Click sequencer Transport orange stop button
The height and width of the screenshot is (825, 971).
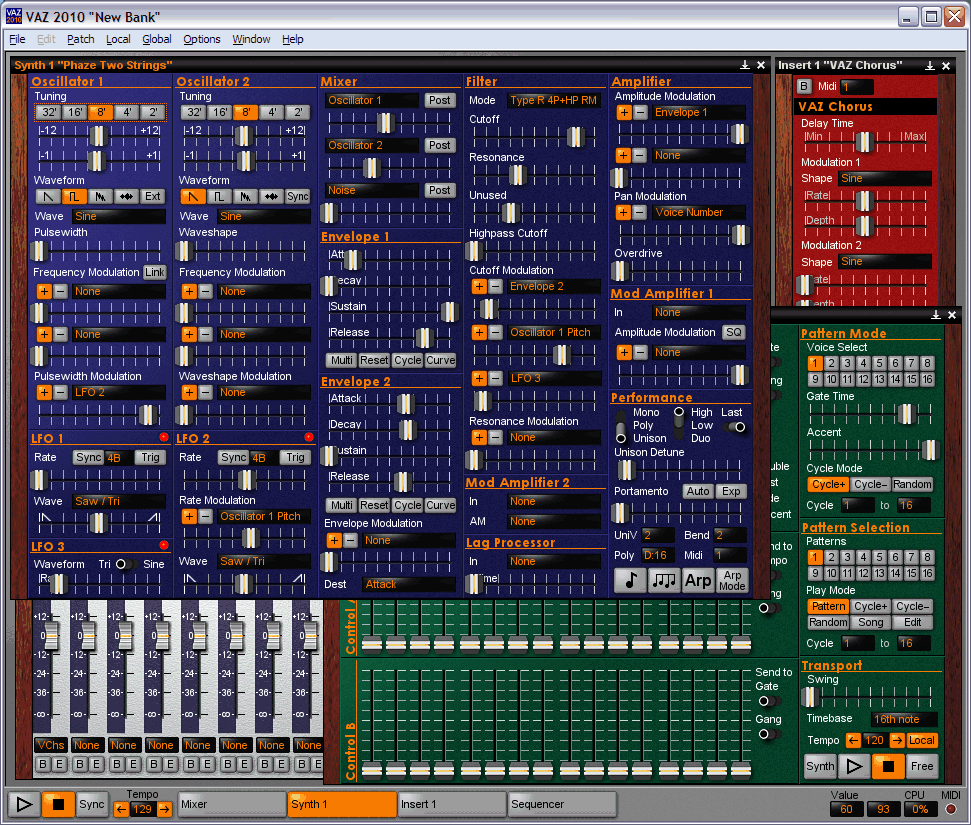(x=888, y=766)
